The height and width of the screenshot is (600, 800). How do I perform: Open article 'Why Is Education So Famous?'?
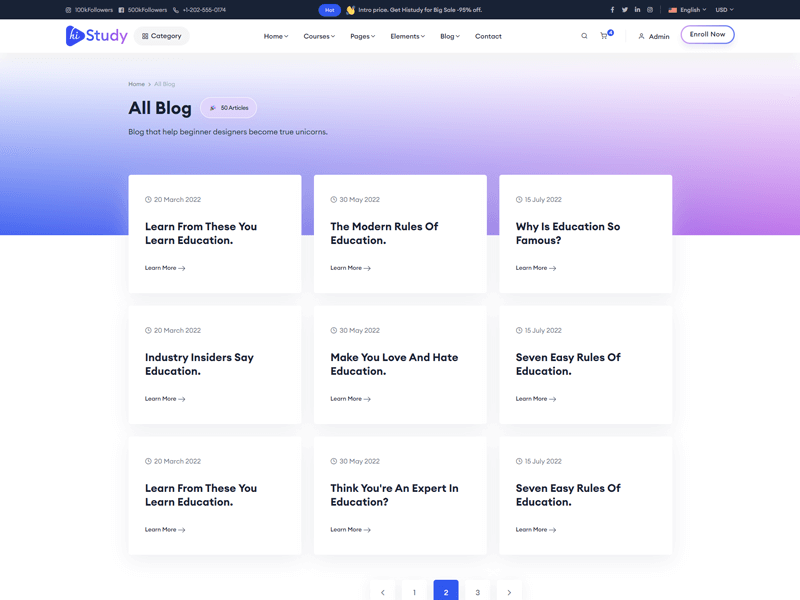click(x=567, y=233)
